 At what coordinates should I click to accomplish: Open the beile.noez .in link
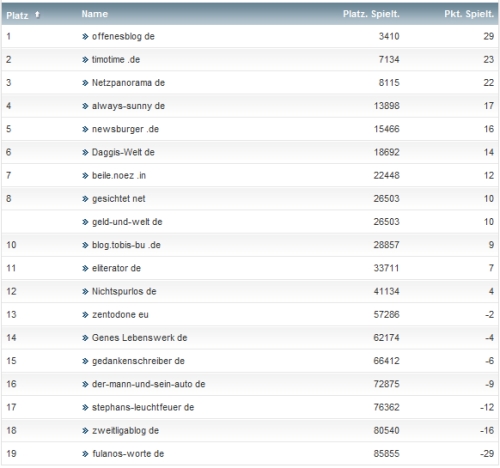click(119, 175)
